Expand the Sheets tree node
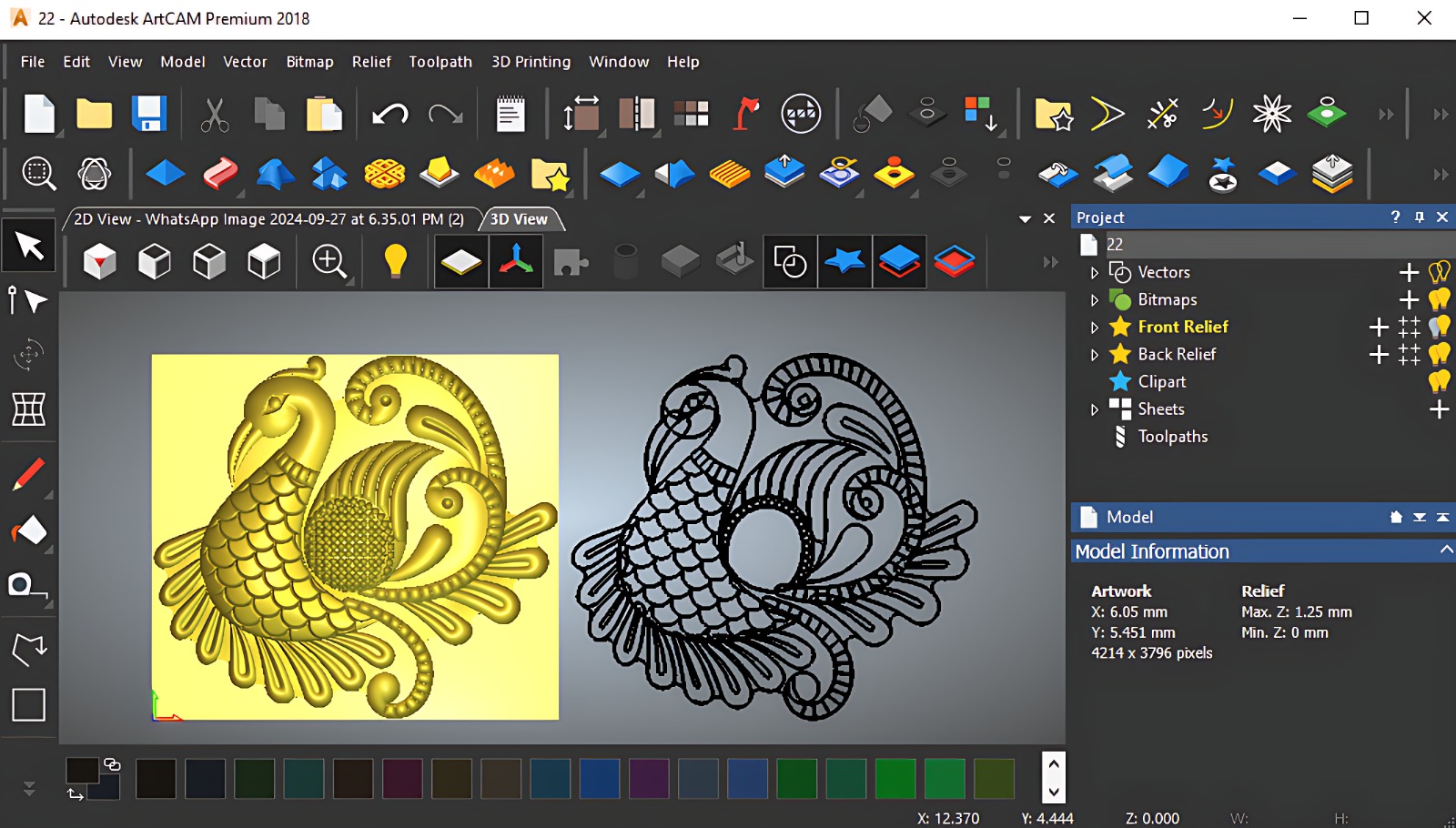 (1095, 409)
